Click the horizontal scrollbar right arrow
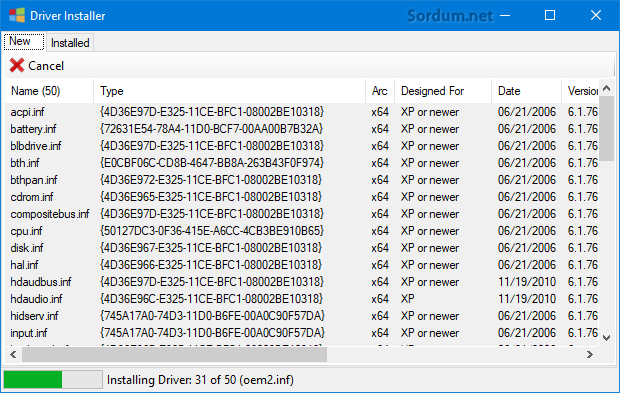 [590, 354]
